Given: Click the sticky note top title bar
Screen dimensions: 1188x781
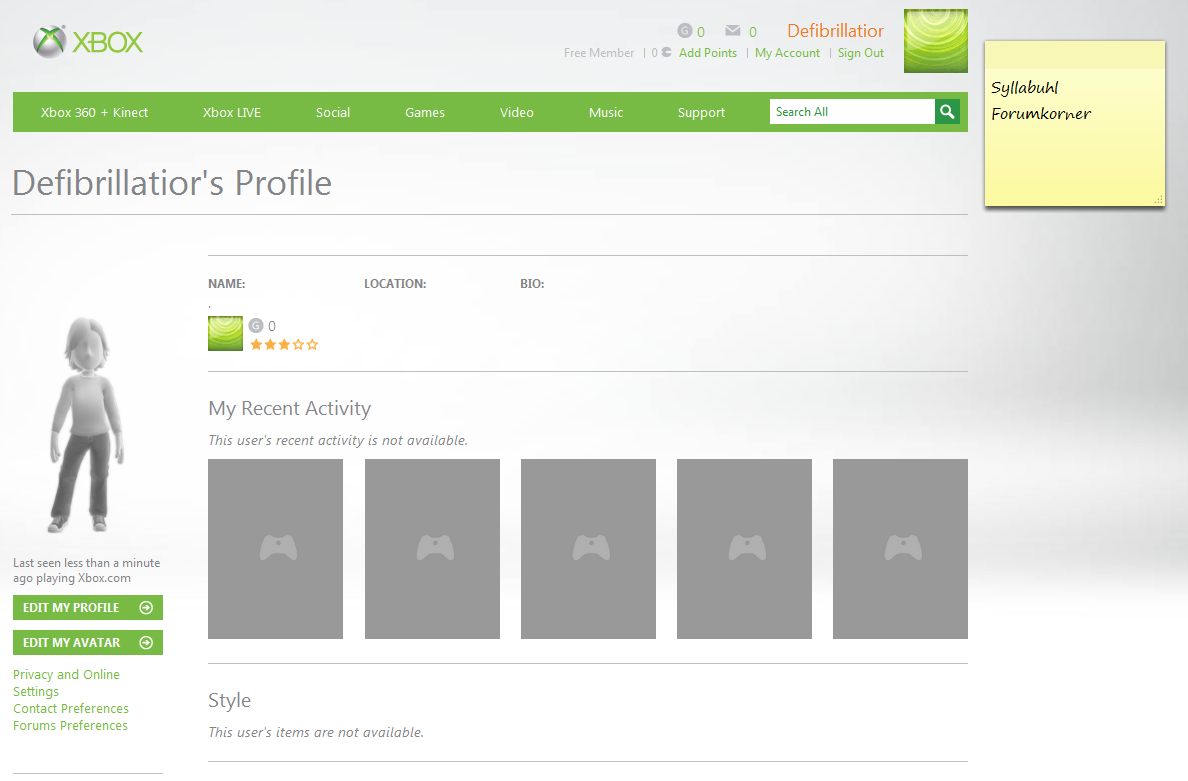Looking at the screenshot, I should (1074, 55).
